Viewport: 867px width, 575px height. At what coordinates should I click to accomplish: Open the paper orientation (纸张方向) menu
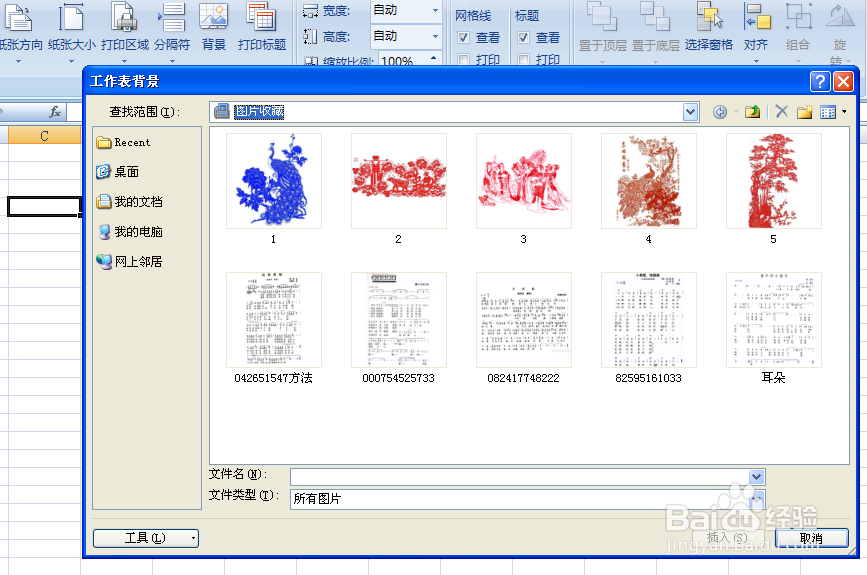click(20, 33)
